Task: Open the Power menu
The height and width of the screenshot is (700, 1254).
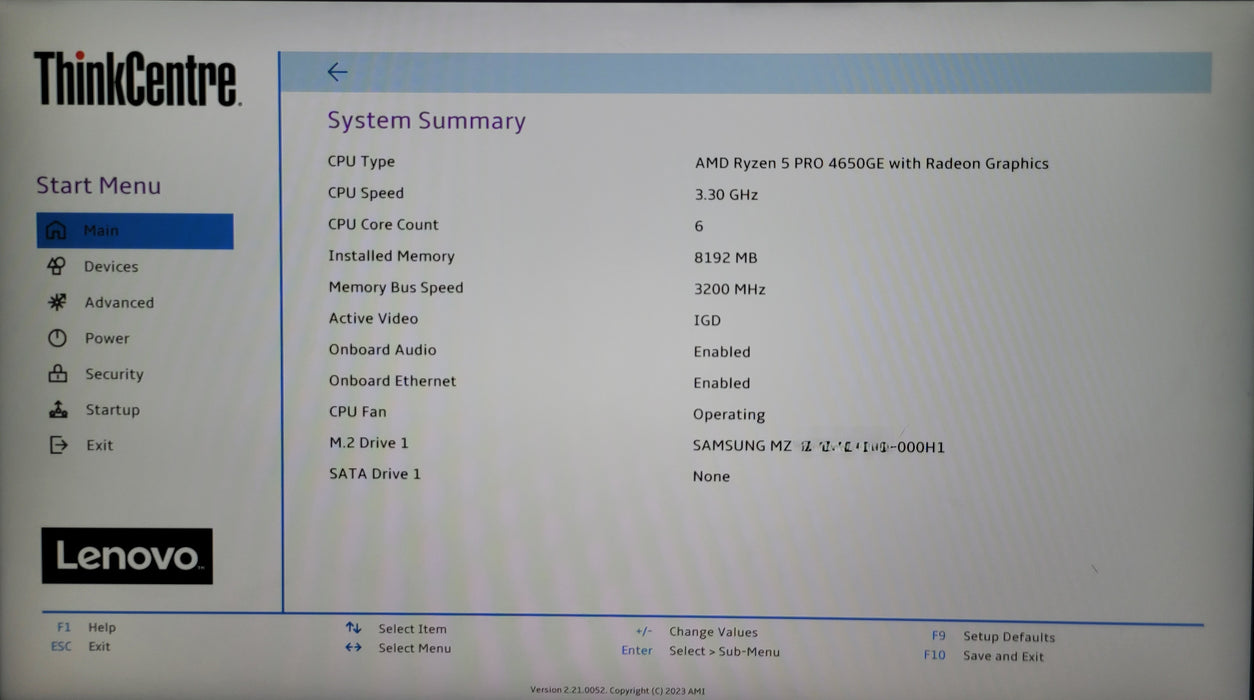Action: click(x=107, y=339)
